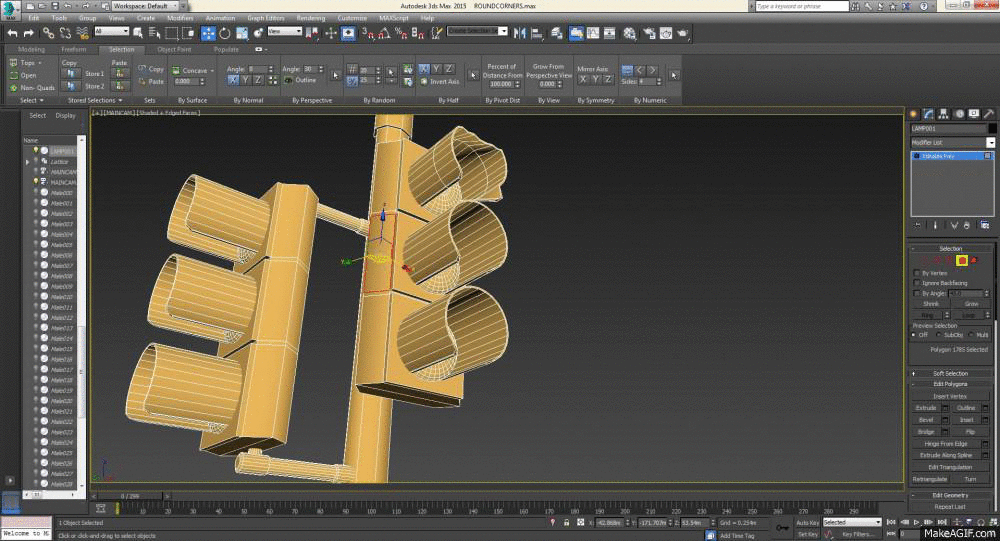Enable the By Vertex checkbox
The height and width of the screenshot is (541, 1000).
click(x=917, y=273)
